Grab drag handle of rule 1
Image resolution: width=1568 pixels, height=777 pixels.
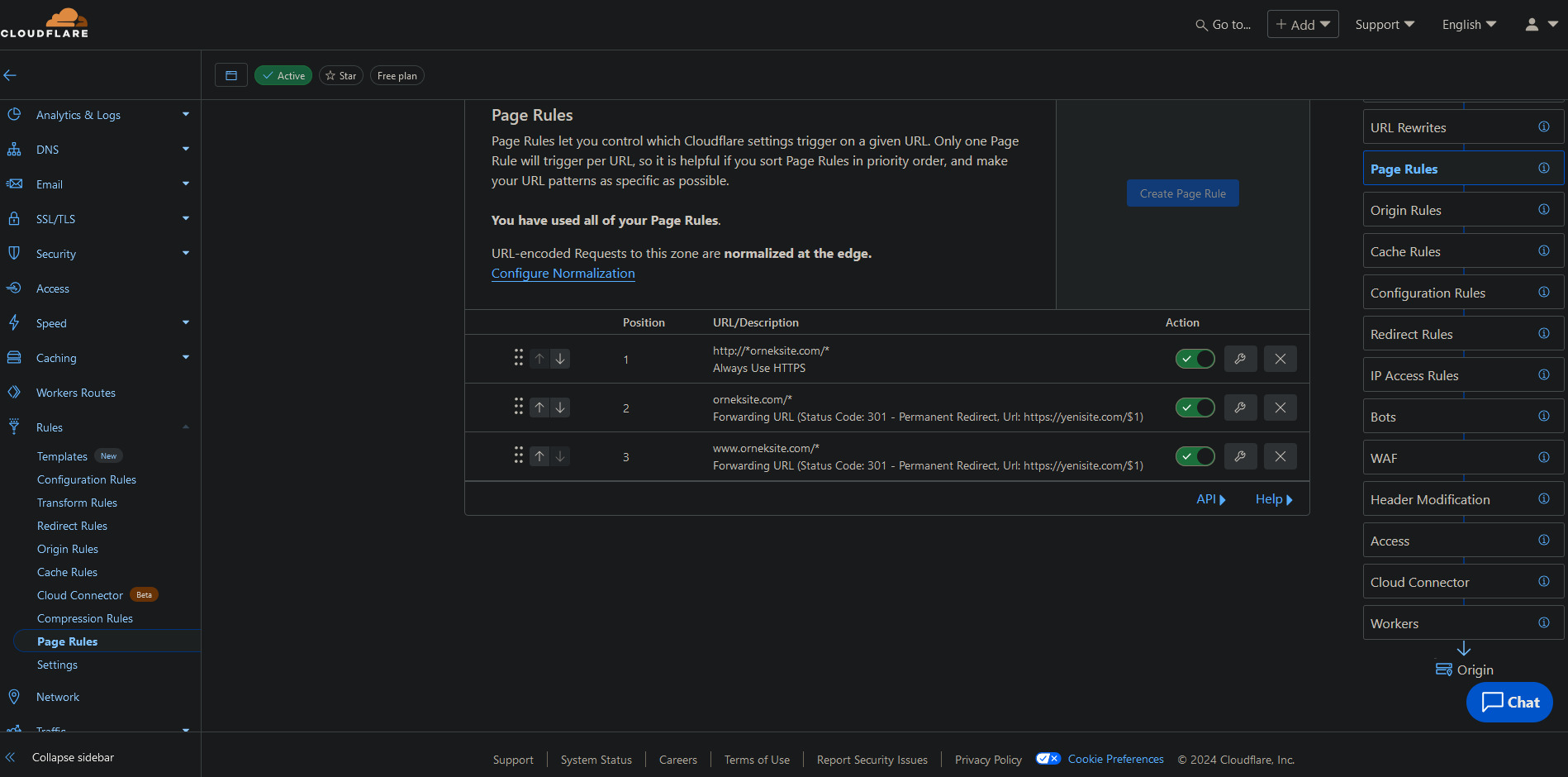coord(518,358)
